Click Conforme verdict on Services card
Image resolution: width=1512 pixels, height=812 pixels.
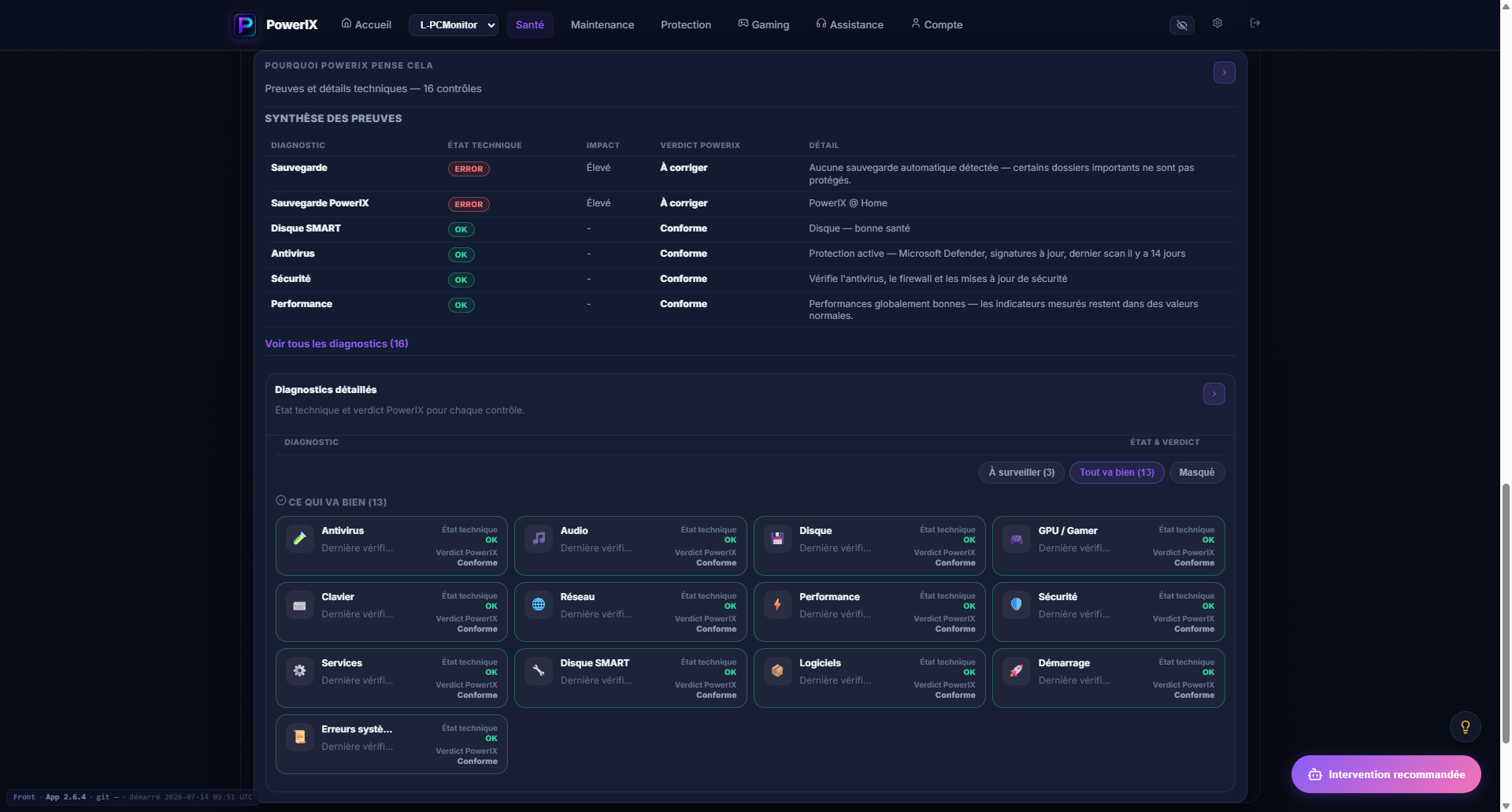[477, 695]
